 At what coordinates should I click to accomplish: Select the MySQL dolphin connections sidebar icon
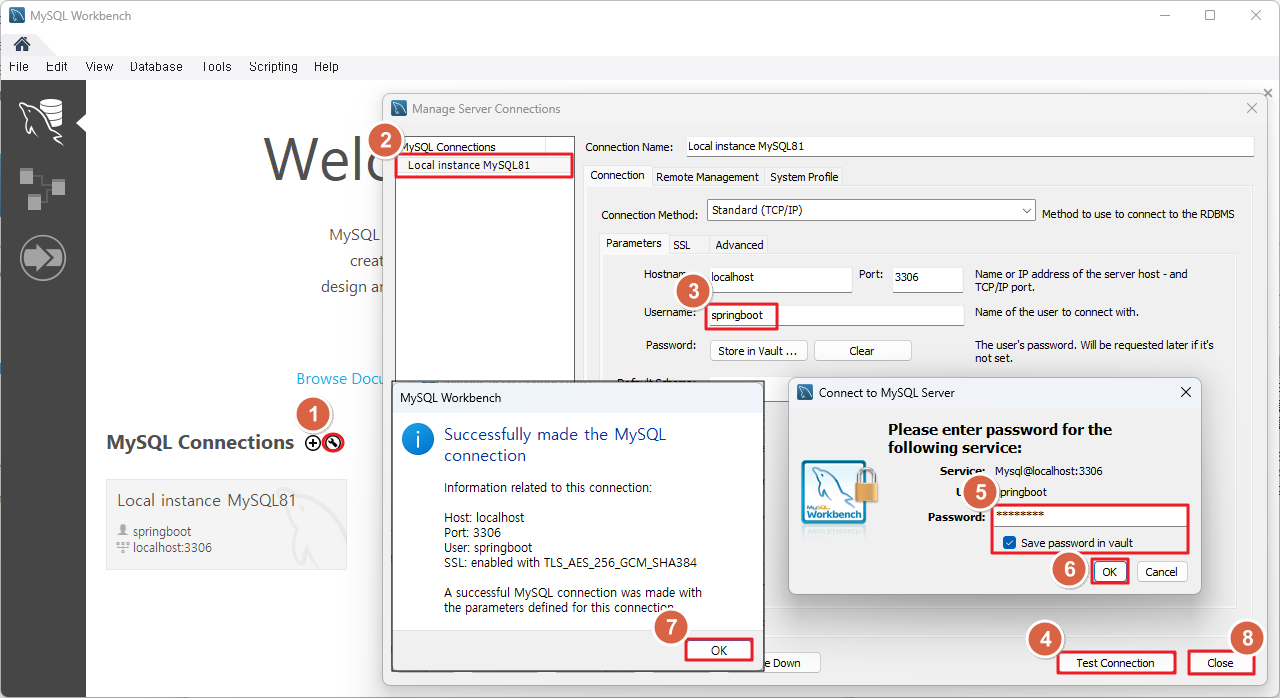click(x=42, y=122)
